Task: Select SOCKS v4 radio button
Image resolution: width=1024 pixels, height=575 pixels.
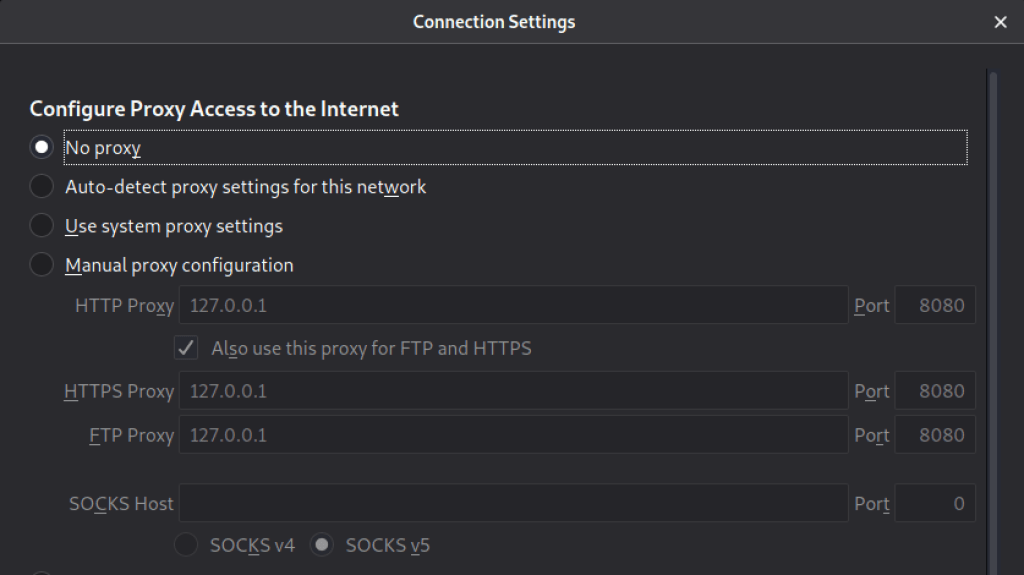Action: click(x=186, y=545)
